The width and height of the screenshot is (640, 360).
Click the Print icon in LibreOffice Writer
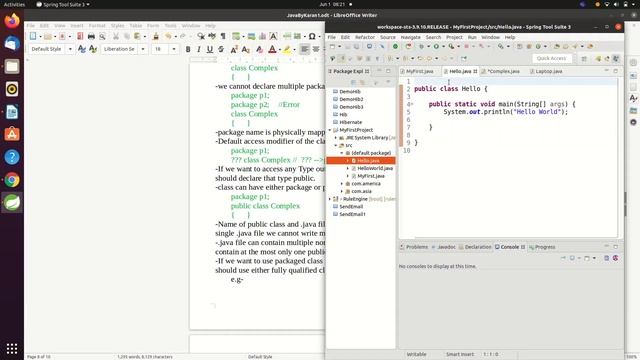coord(91,36)
